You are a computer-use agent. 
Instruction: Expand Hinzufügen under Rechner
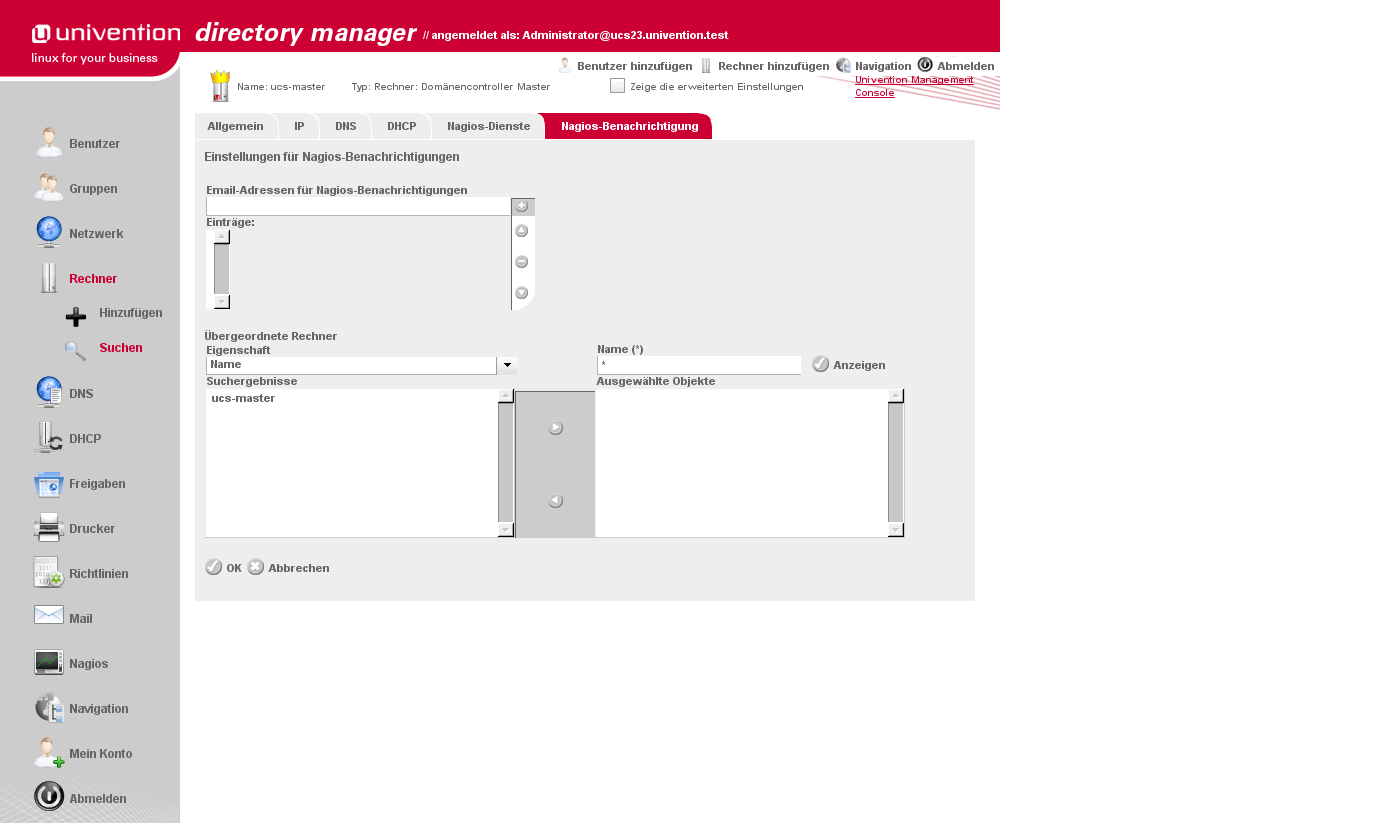coord(130,313)
